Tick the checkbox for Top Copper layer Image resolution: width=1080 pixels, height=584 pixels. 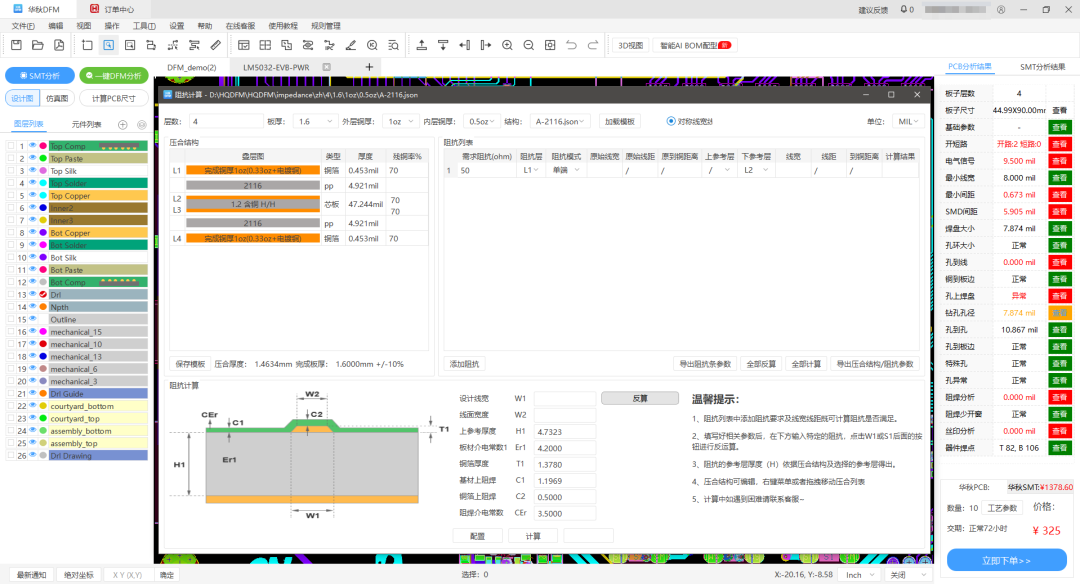(x=10, y=196)
